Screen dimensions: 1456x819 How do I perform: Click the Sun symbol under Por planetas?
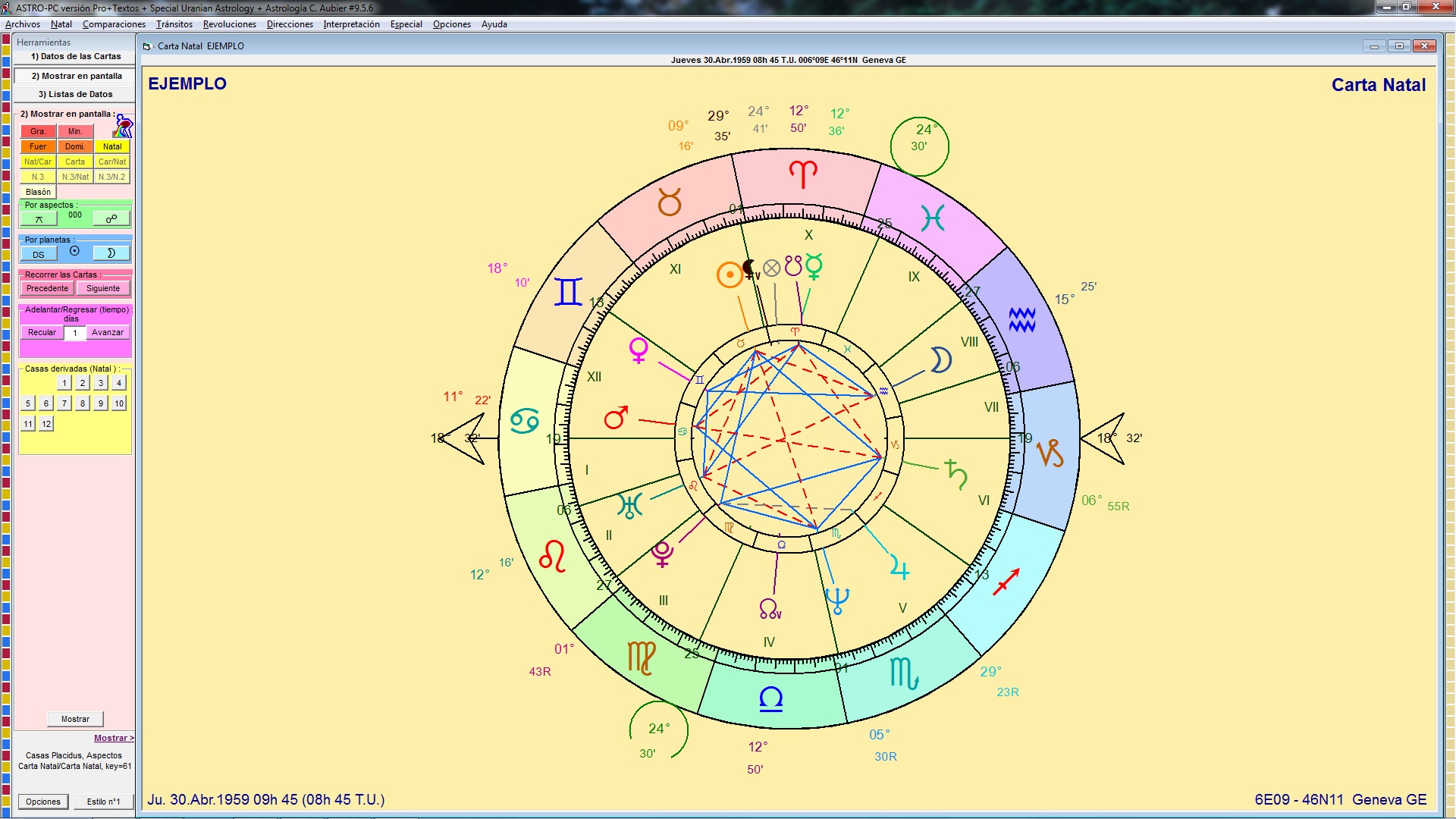pos(74,251)
